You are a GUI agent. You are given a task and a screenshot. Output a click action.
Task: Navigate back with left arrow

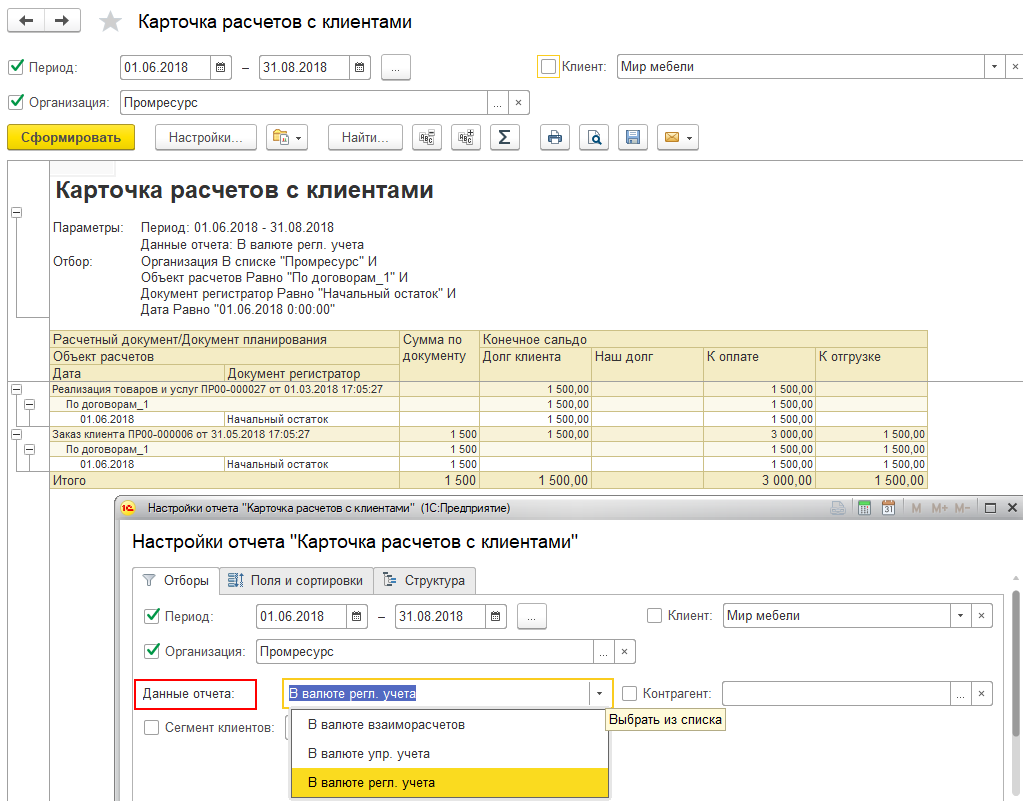pyautogui.click(x=26, y=21)
